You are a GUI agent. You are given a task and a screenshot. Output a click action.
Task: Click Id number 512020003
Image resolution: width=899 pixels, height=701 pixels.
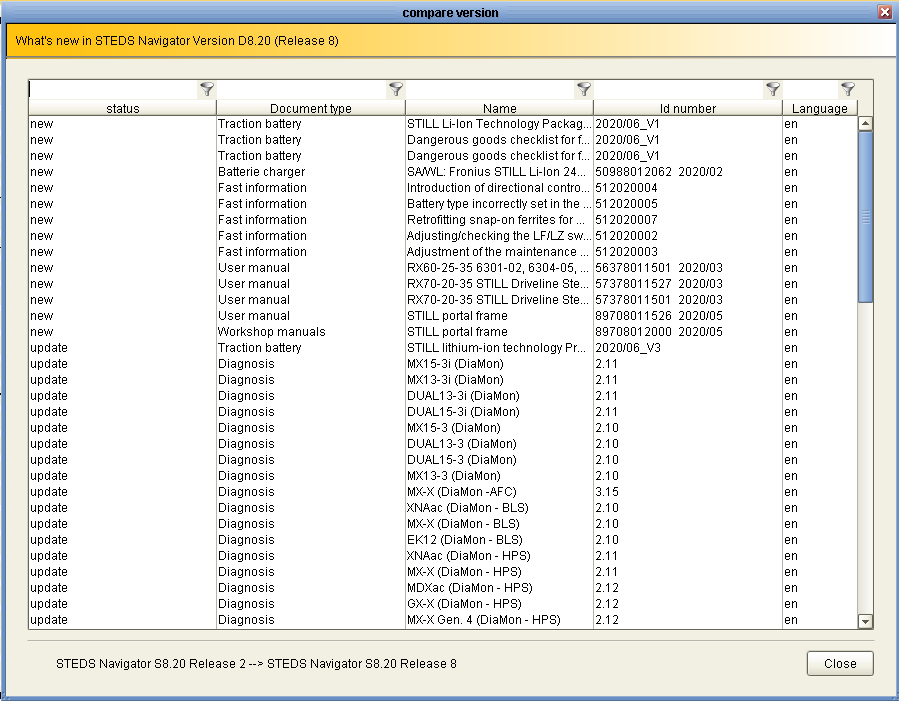tap(626, 252)
